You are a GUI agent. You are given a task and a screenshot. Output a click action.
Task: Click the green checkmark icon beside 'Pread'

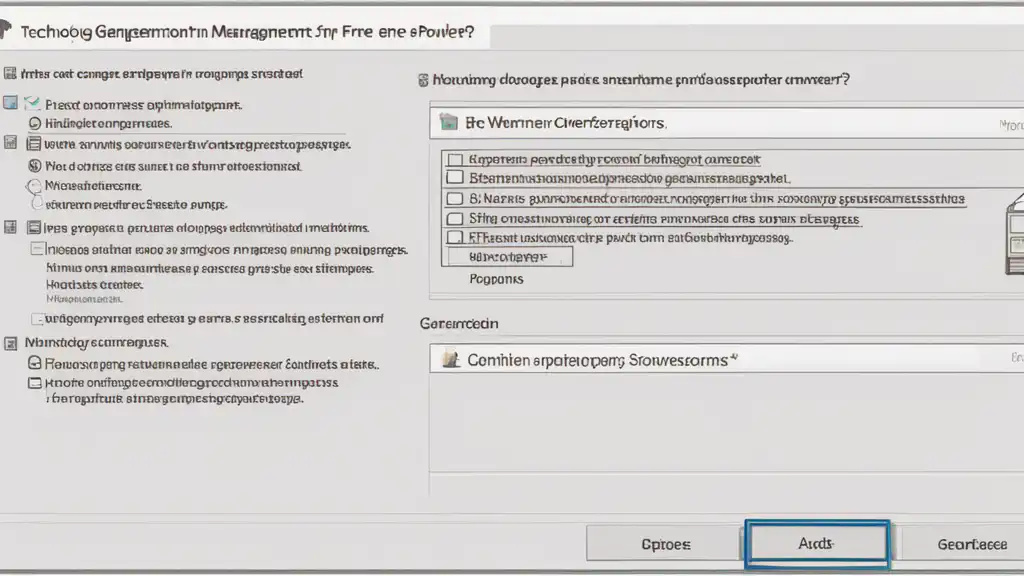(32, 103)
